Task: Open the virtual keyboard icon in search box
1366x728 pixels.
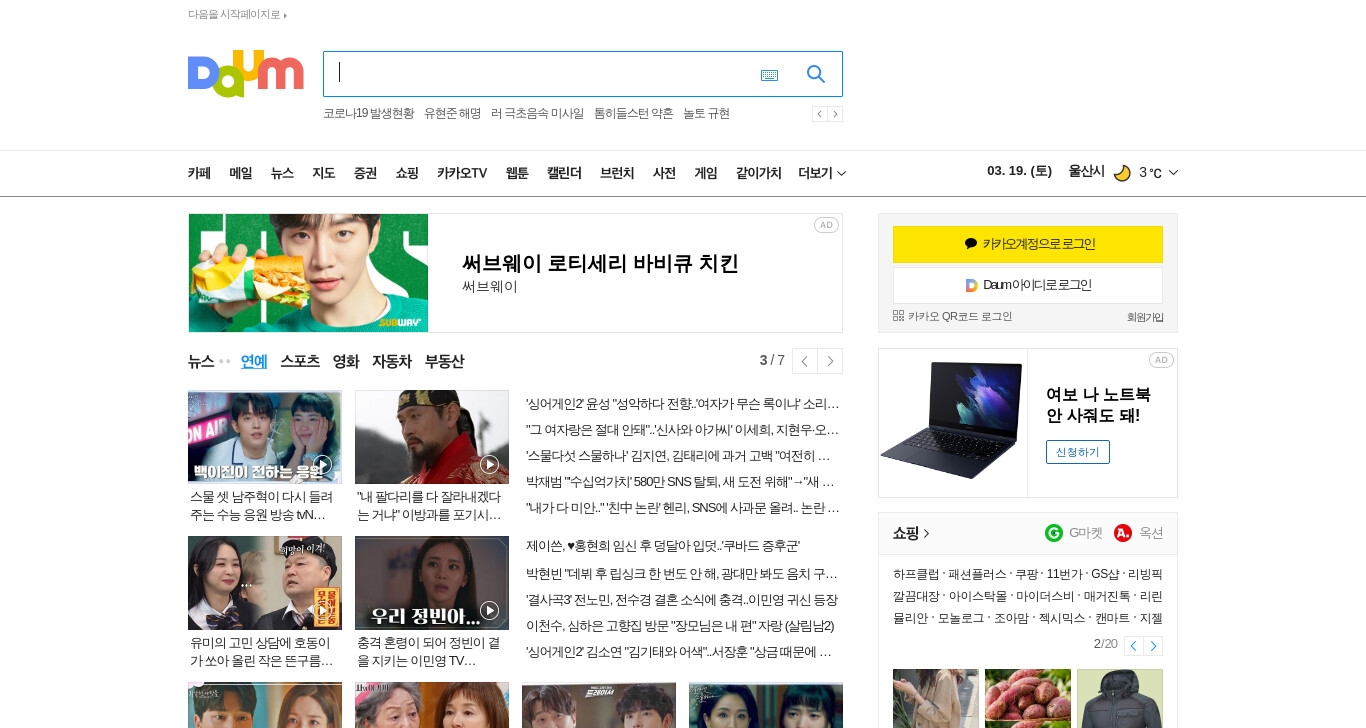Action: [769, 75]
